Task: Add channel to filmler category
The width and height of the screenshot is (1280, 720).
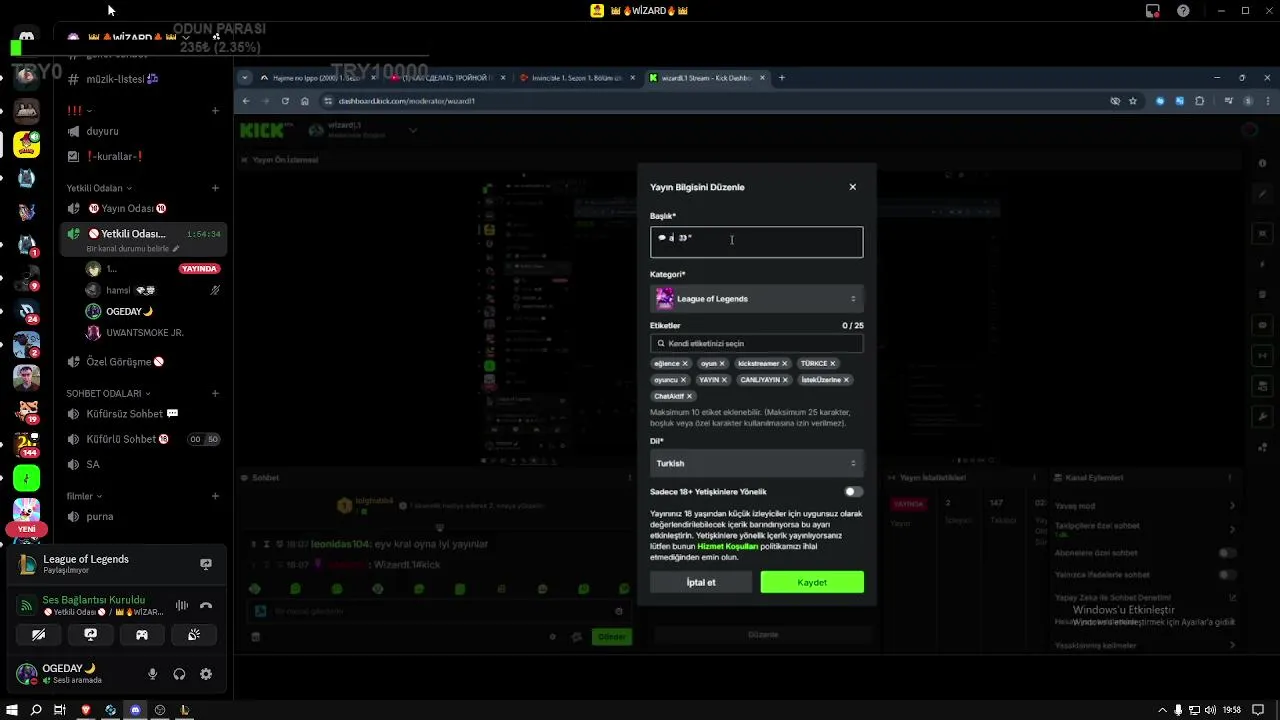Action: coord(215,496)
